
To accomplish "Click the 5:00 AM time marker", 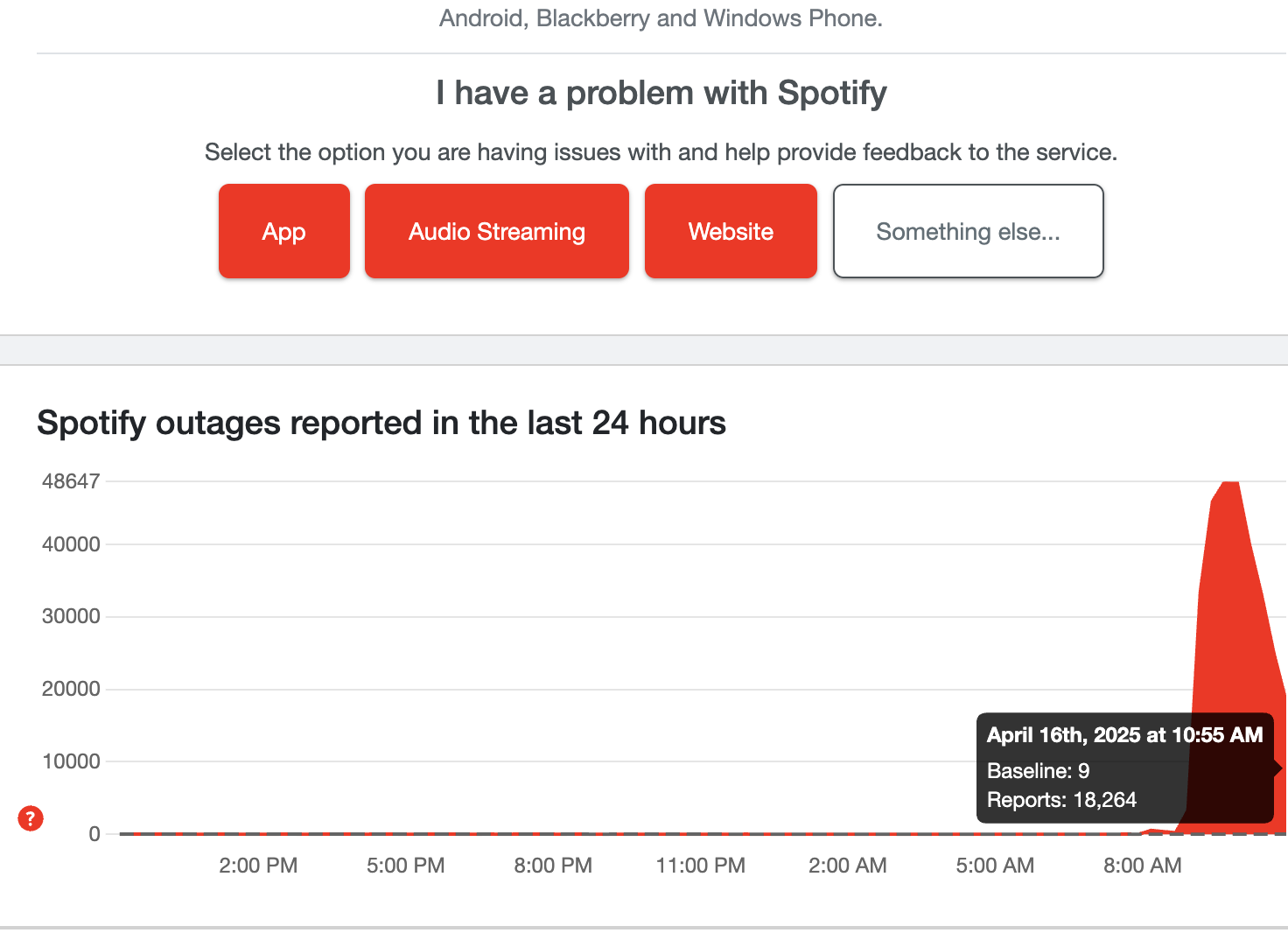I will 995,865.
